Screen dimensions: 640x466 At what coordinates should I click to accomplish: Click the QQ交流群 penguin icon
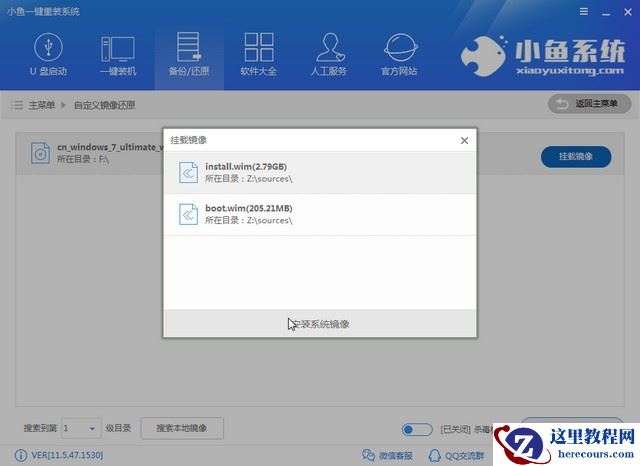coord(435,455)
